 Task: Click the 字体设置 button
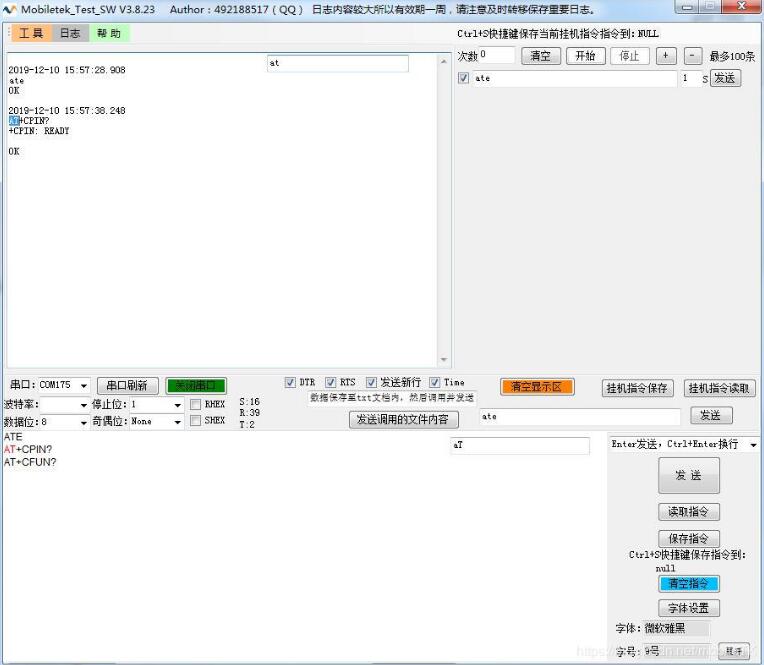click(x=688, y=608)
